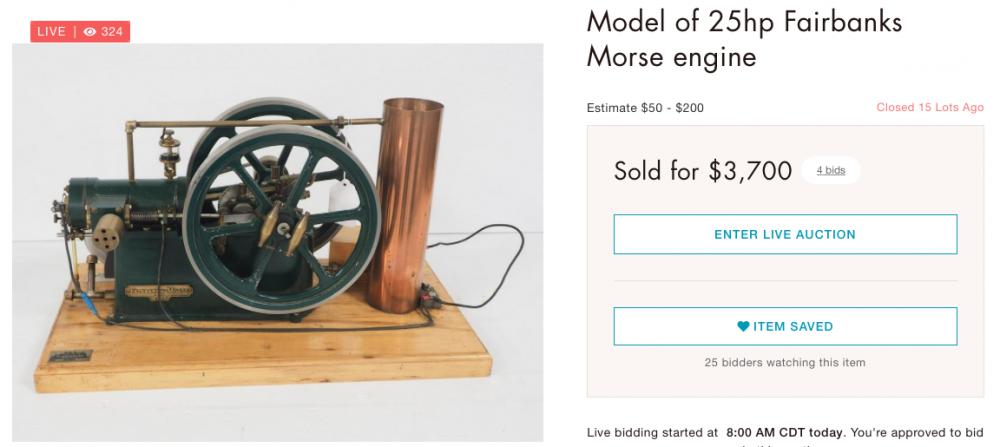The image size is (1000, 447).
Task: Open the 4 bids history link
Action: tap(831, 170)
